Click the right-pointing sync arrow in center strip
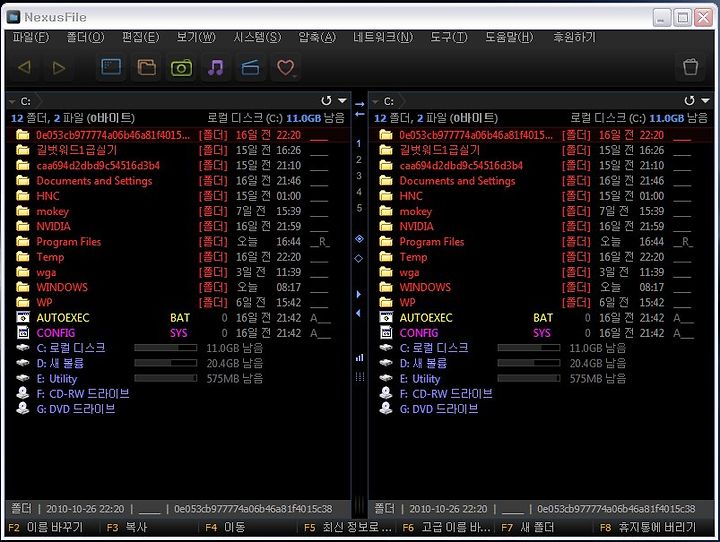Screen dimensions: 720x542 point(360,104)
